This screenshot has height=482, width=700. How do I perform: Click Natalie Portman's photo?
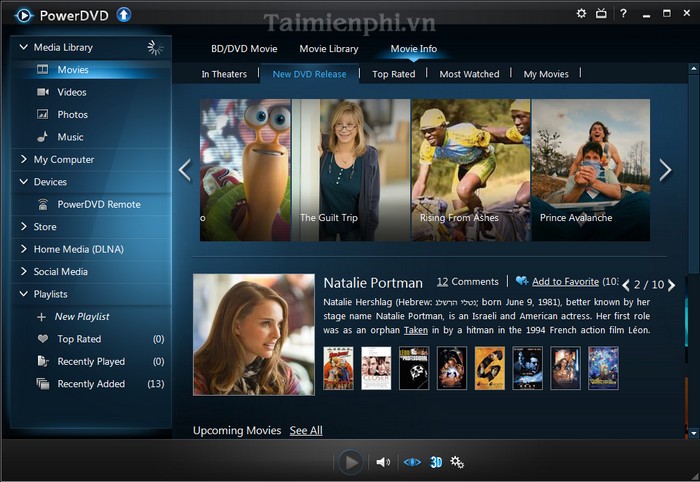pyautogui.click(x=254, y=335)
